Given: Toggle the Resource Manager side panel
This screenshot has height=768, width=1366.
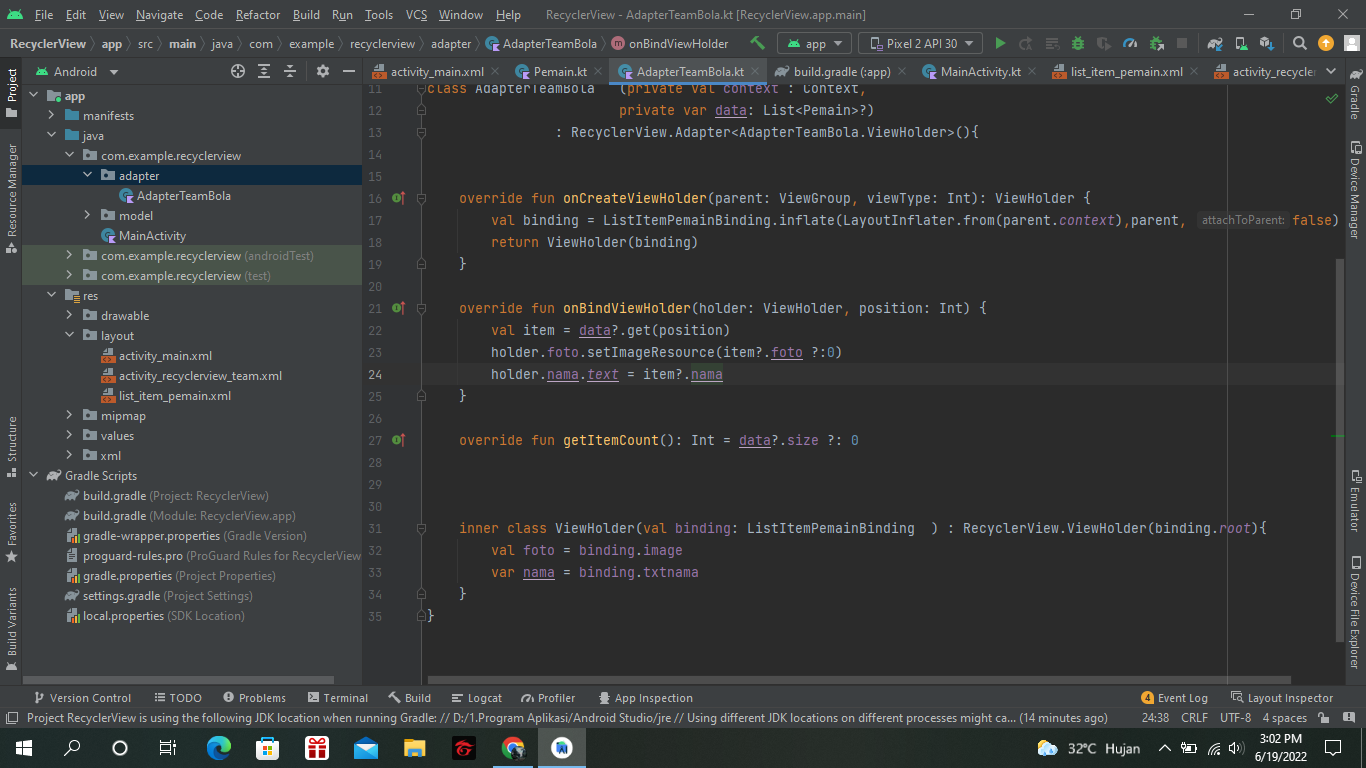Looking at the screenshot, I should pyautogui.click(x=12, y=197).
